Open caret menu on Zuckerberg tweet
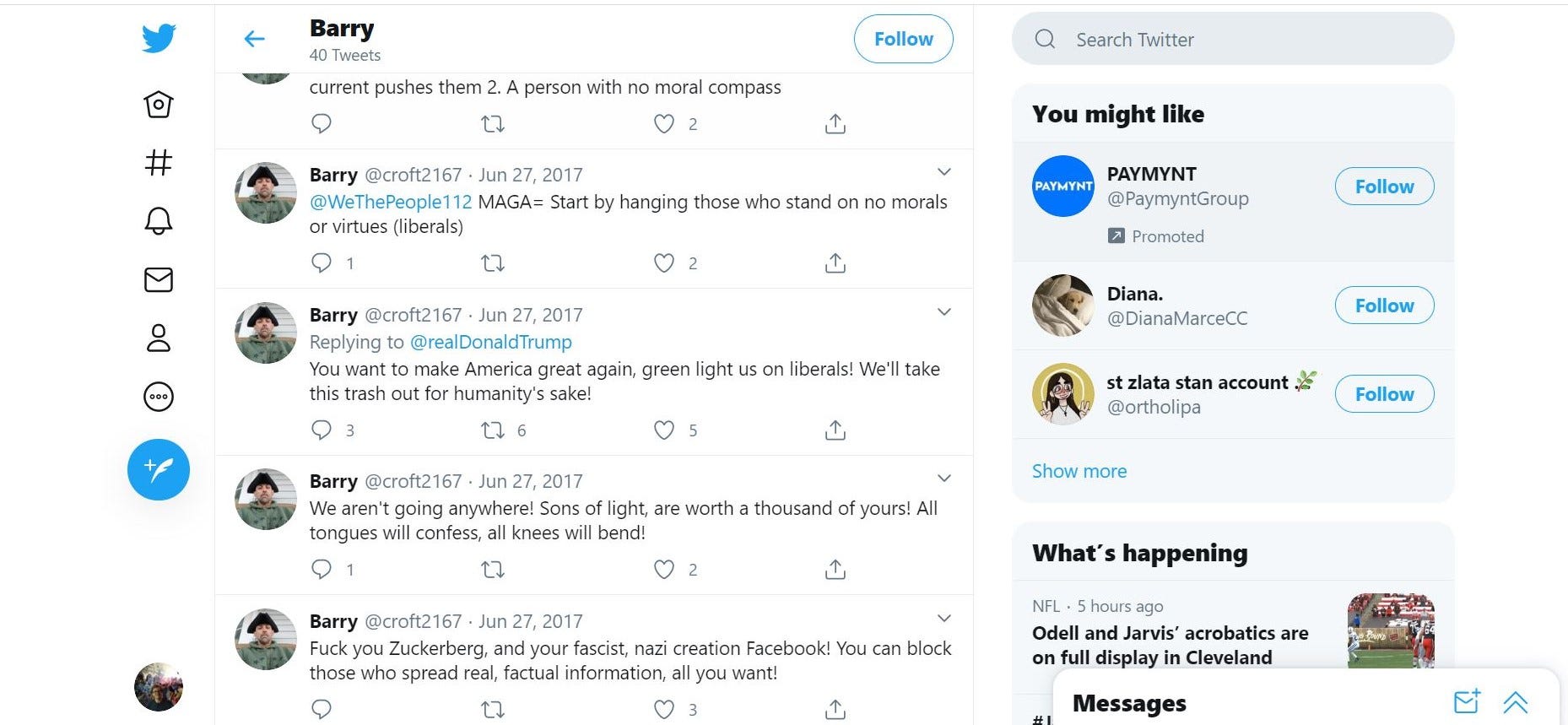Screen dimensions: 1568x725 (x=944, y=619)
